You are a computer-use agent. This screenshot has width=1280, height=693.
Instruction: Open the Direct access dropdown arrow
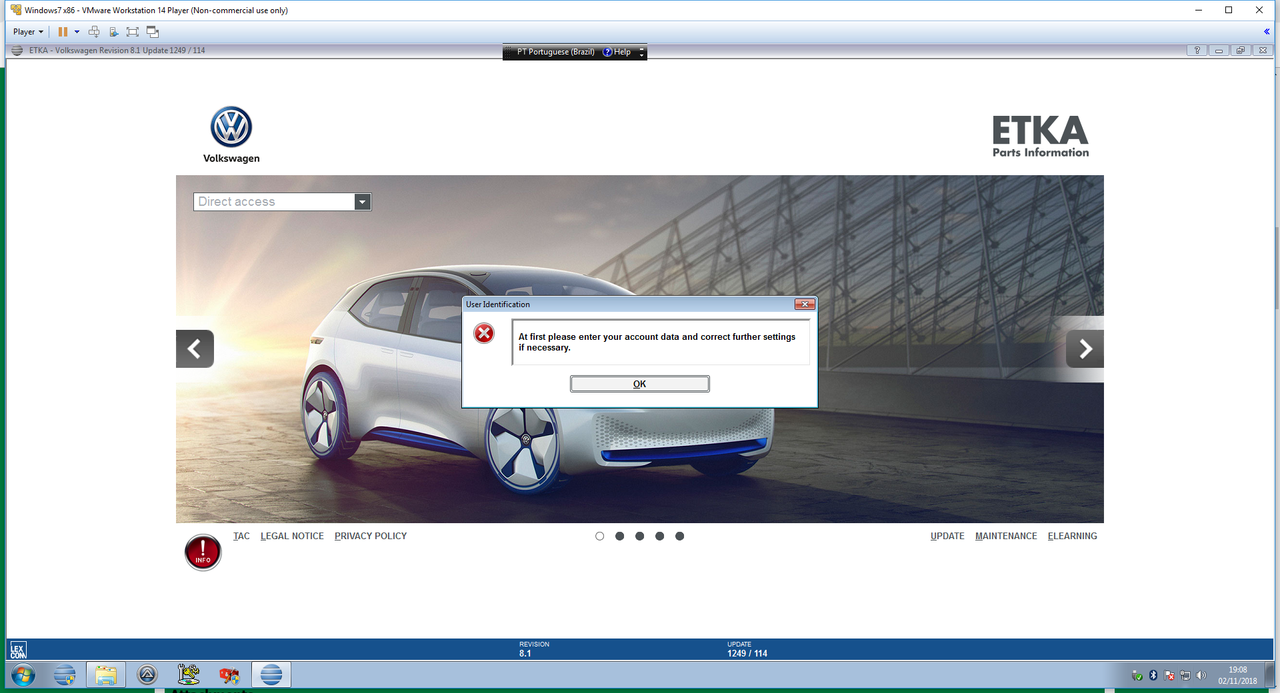pyautogui.click(x=362, y=202)
